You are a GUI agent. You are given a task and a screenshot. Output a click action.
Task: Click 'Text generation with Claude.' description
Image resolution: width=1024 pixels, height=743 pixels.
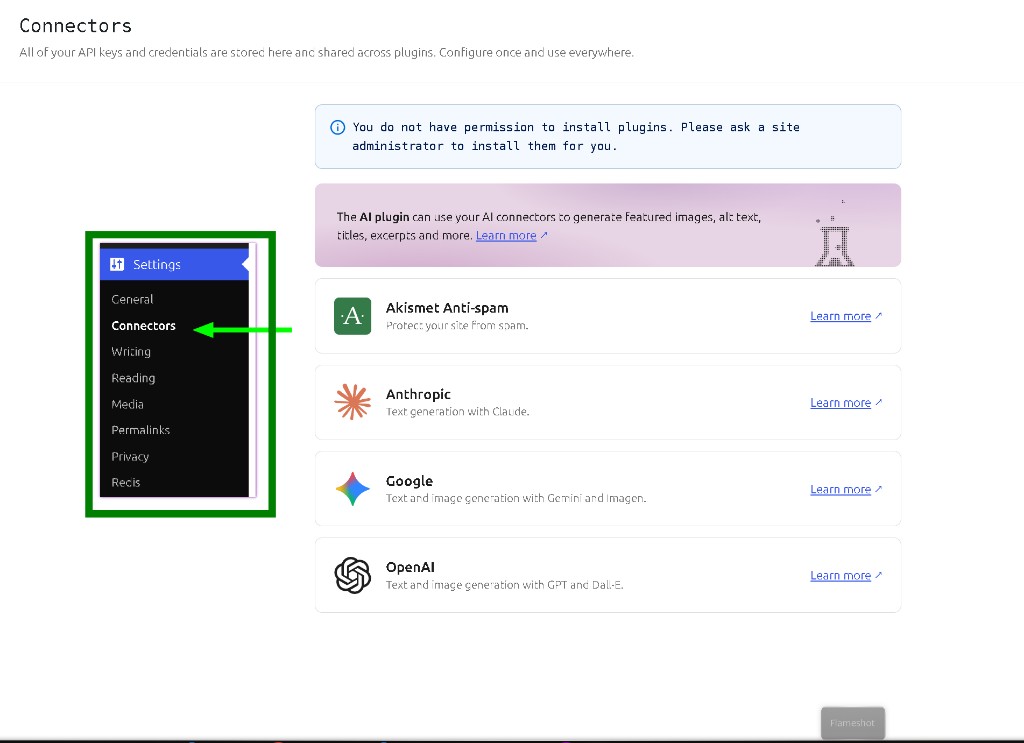click(x=457, y=411)
